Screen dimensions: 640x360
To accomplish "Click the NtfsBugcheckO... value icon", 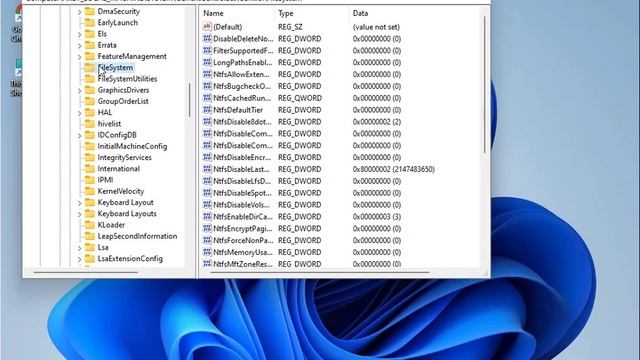I will coord(207,86).
